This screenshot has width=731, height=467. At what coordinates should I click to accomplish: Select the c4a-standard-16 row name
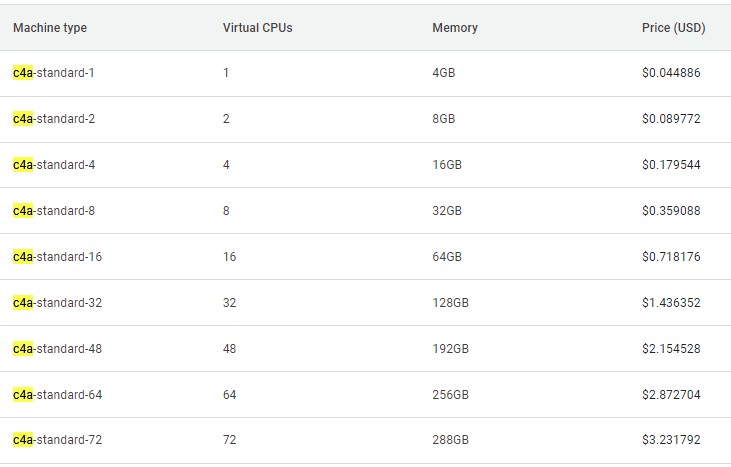[x=57, y=257]
